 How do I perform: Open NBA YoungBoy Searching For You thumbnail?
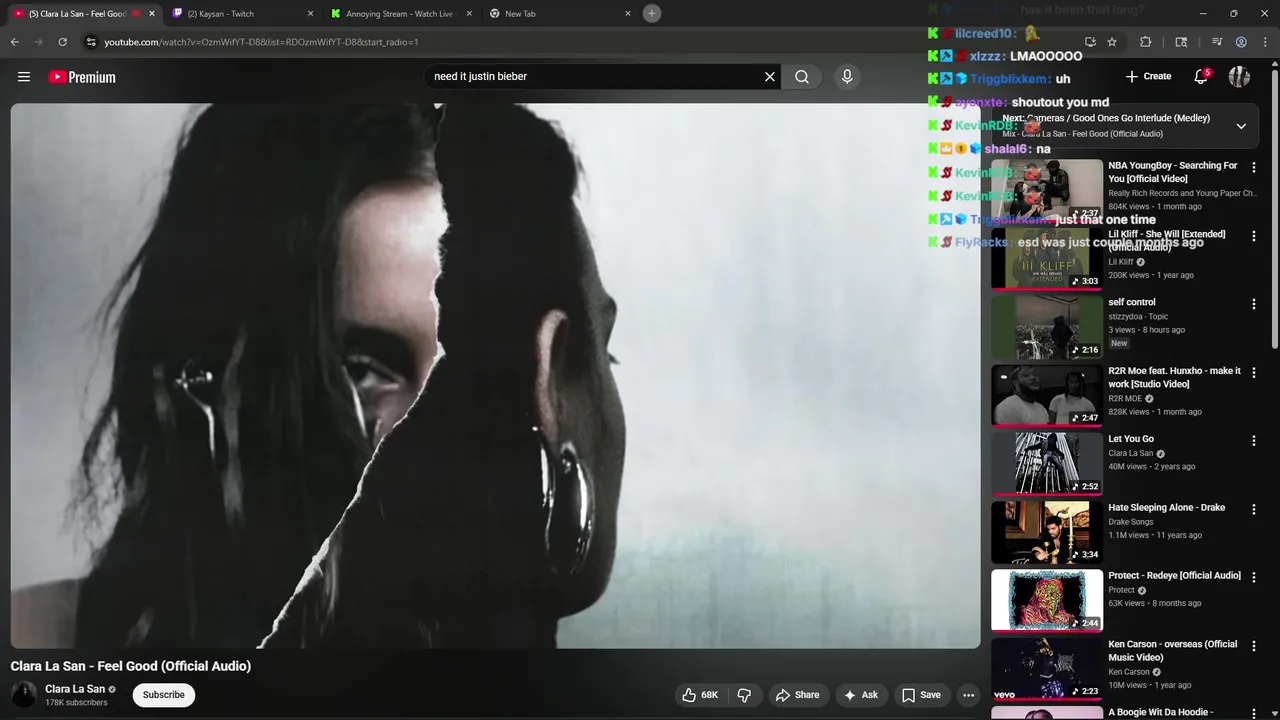1047,190
